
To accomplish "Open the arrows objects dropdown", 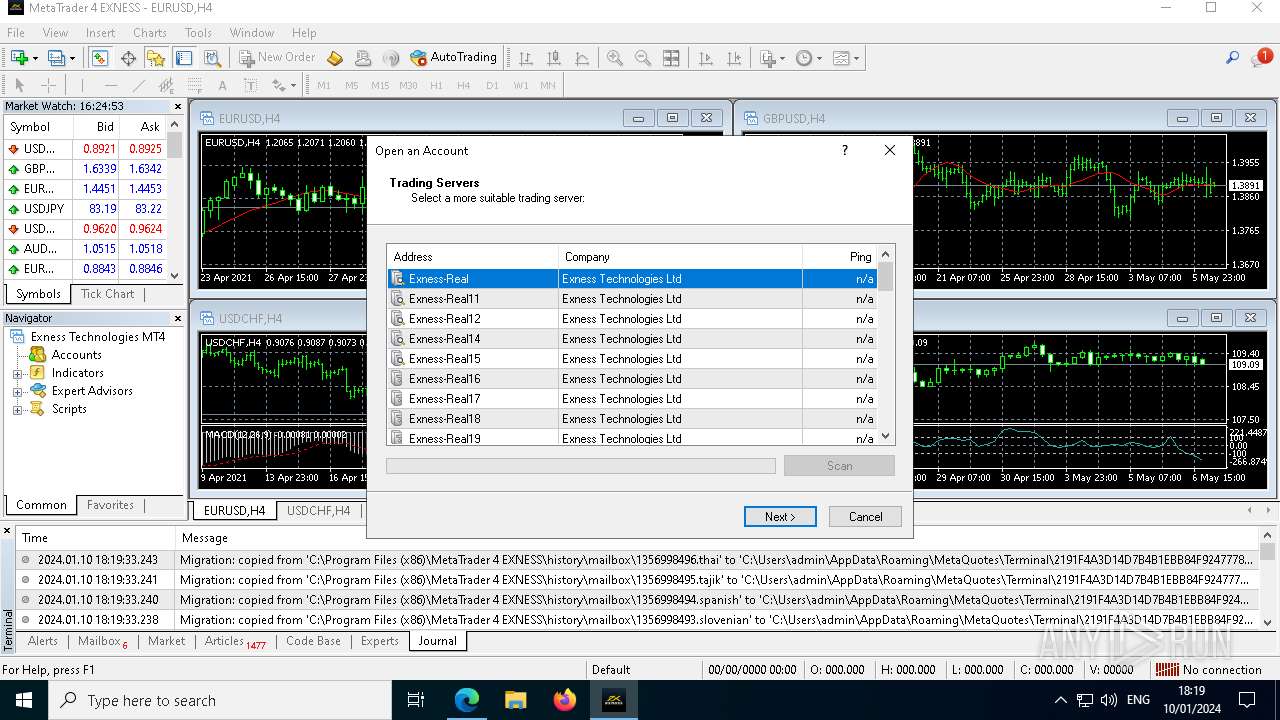I will 283,85.
